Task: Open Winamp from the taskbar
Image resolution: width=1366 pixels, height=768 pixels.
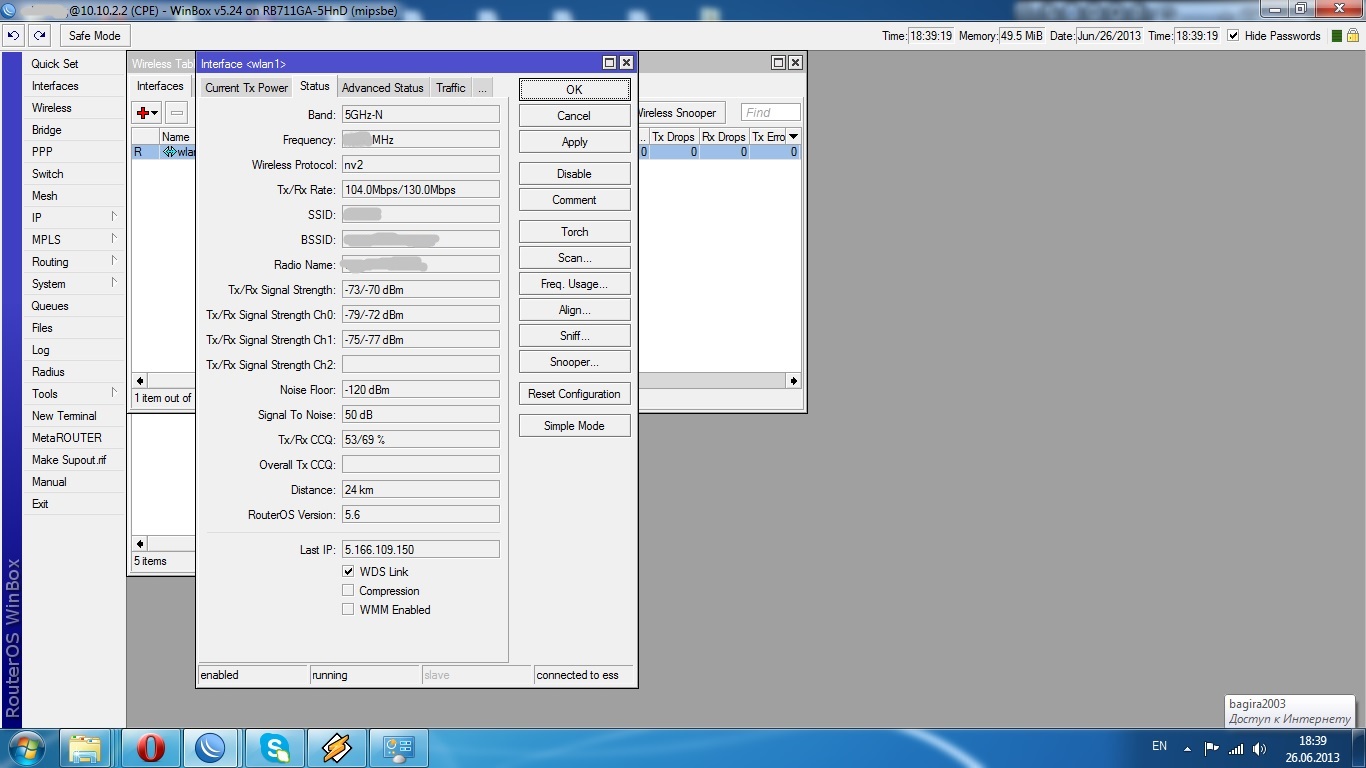Action: click(x=336, y=747)
